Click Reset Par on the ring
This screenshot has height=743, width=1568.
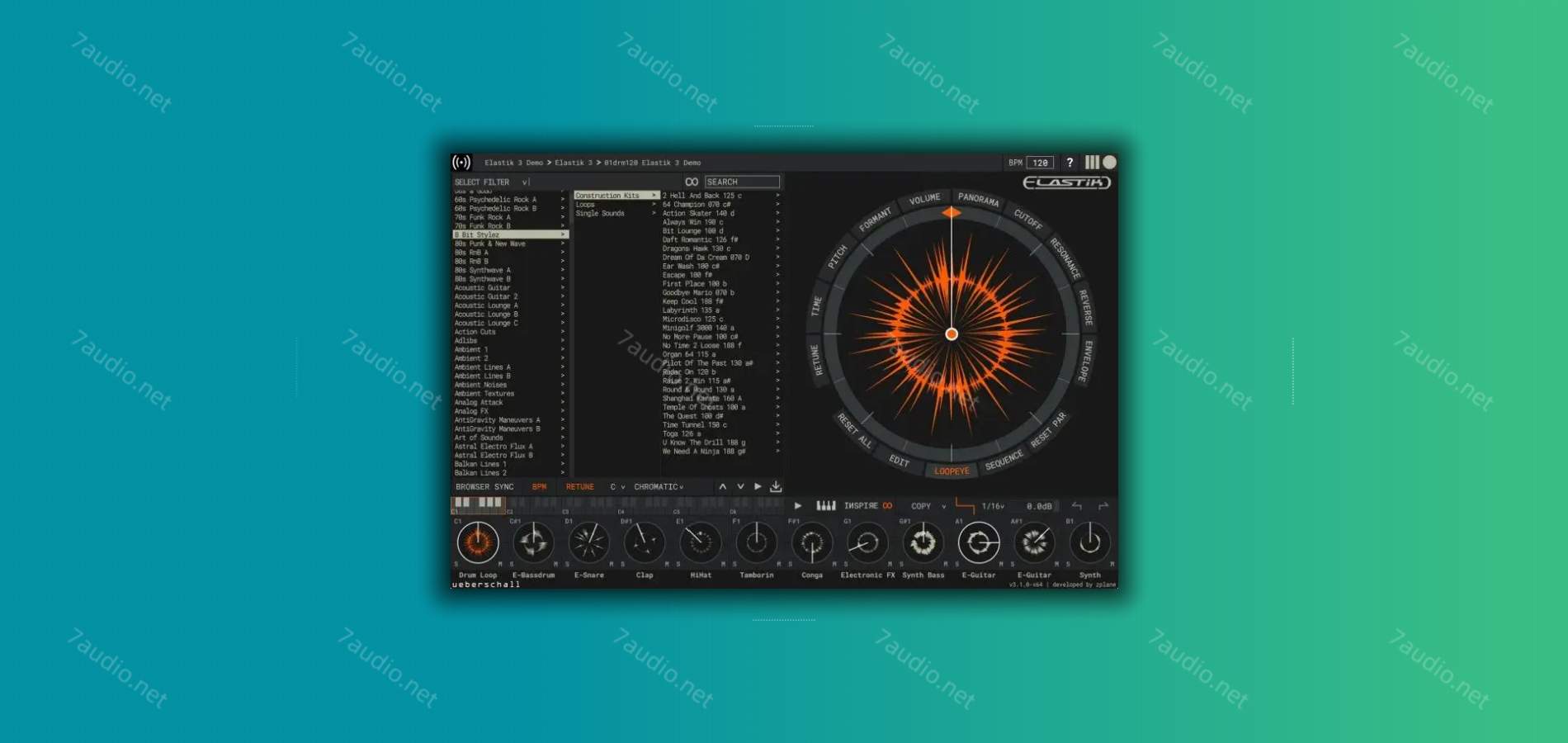(x=1048, y=430)
